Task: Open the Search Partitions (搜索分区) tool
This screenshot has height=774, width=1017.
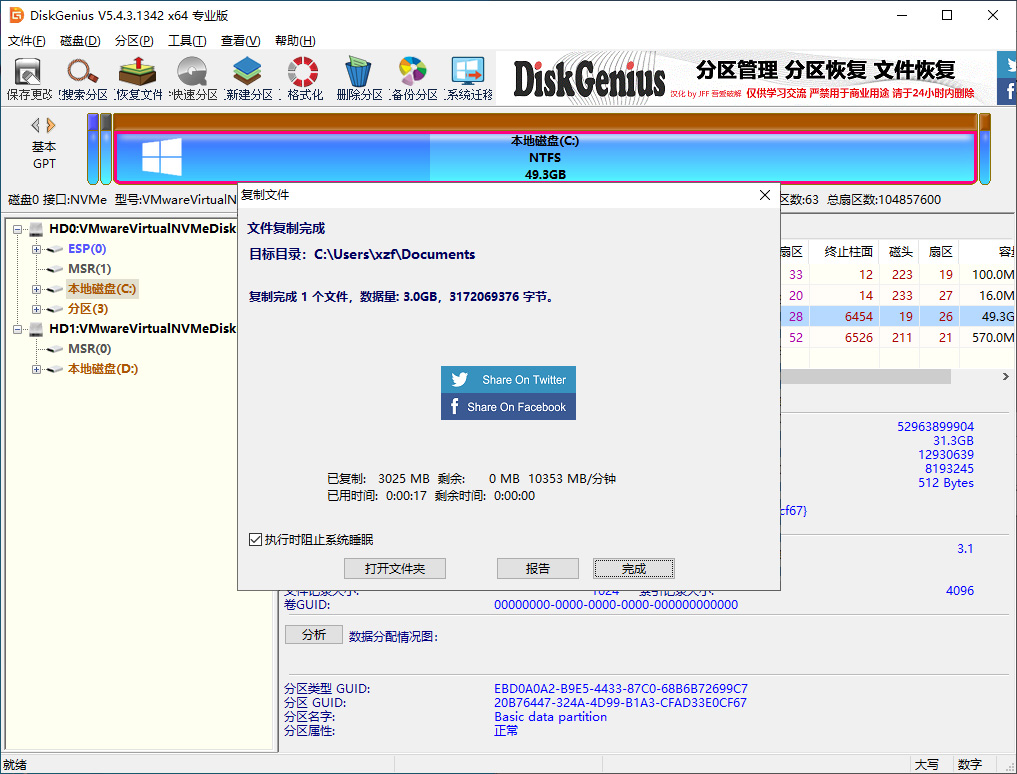Action: (82, 79)
